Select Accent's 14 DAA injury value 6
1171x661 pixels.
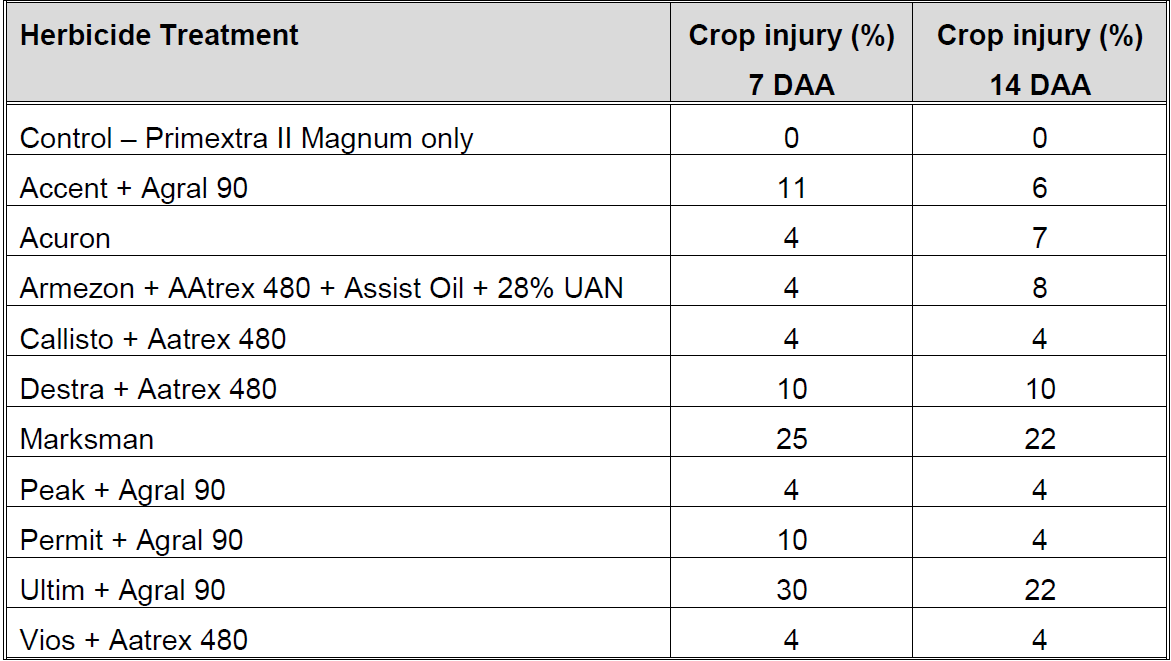pyautogui.click(x=1040, y=188)
